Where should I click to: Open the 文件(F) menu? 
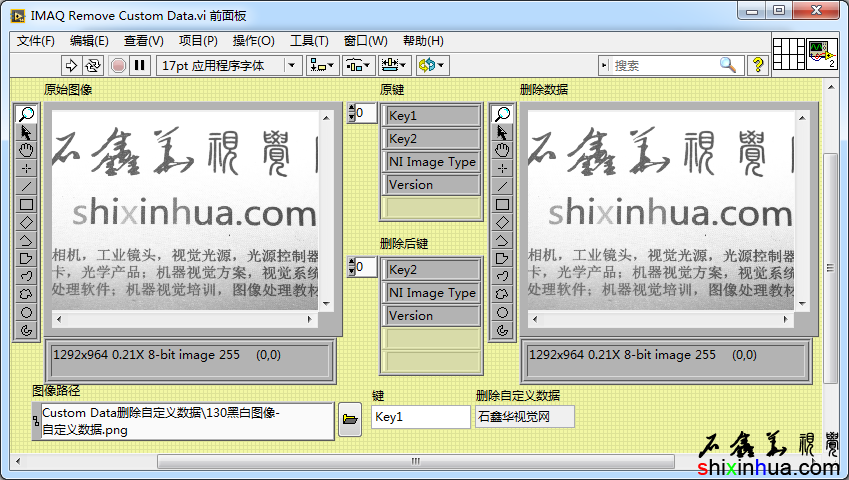[36, 41]
